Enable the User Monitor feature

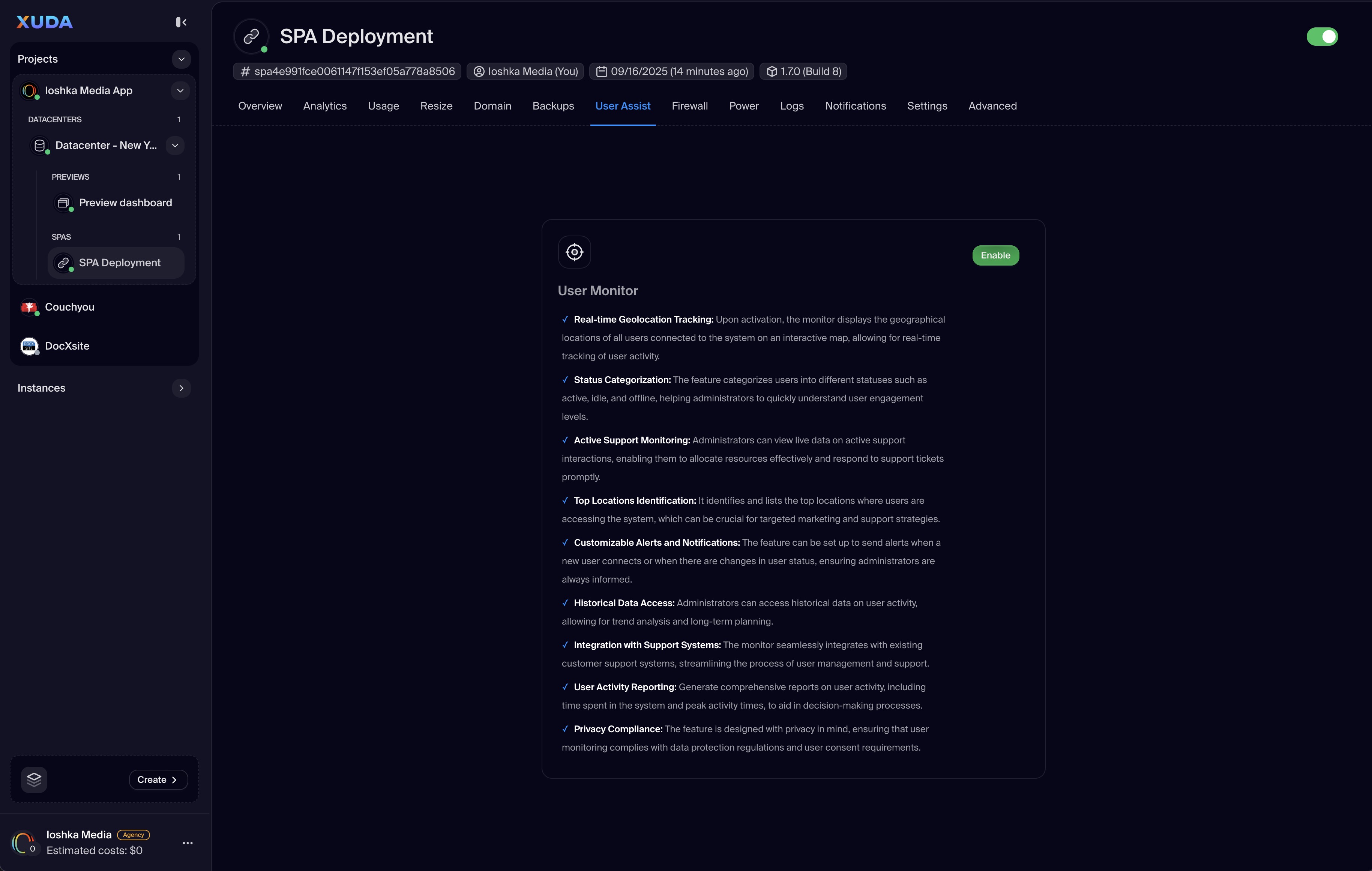(x=995, y=255)
